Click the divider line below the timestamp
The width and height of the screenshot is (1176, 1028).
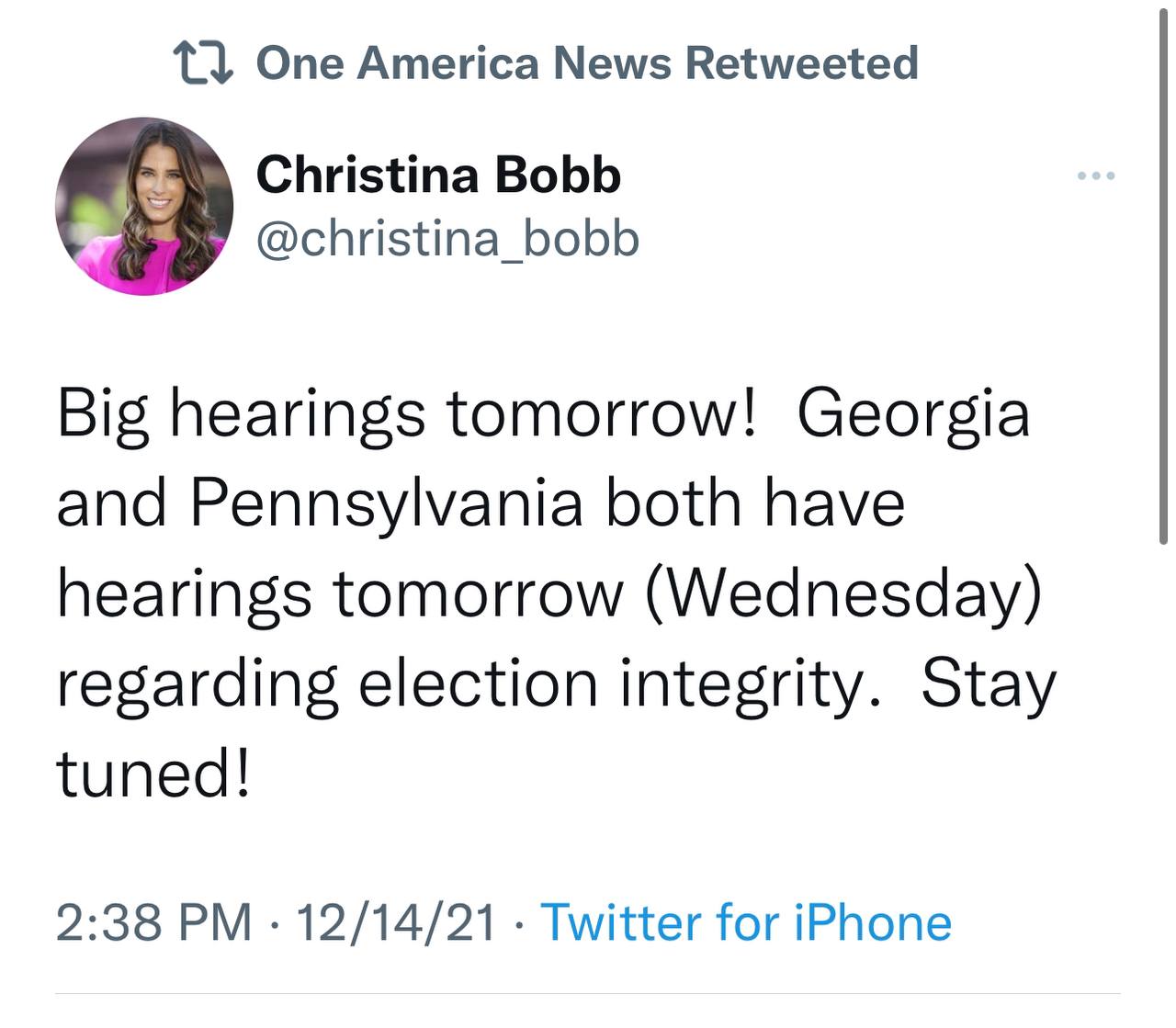pos(588,994)
